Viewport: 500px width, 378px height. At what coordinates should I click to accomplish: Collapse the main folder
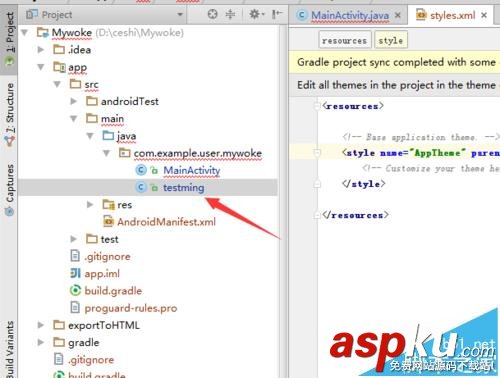(74, 119)
